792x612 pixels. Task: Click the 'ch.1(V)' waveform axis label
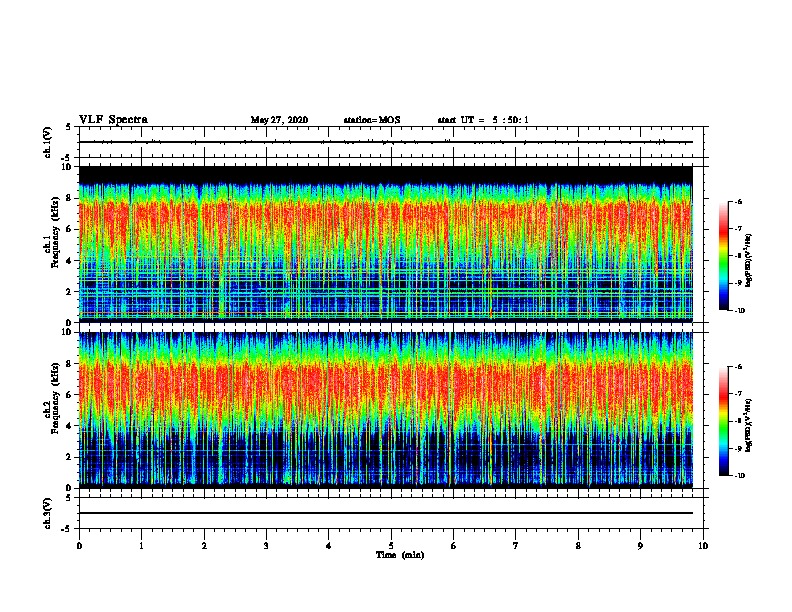point(48,142)
